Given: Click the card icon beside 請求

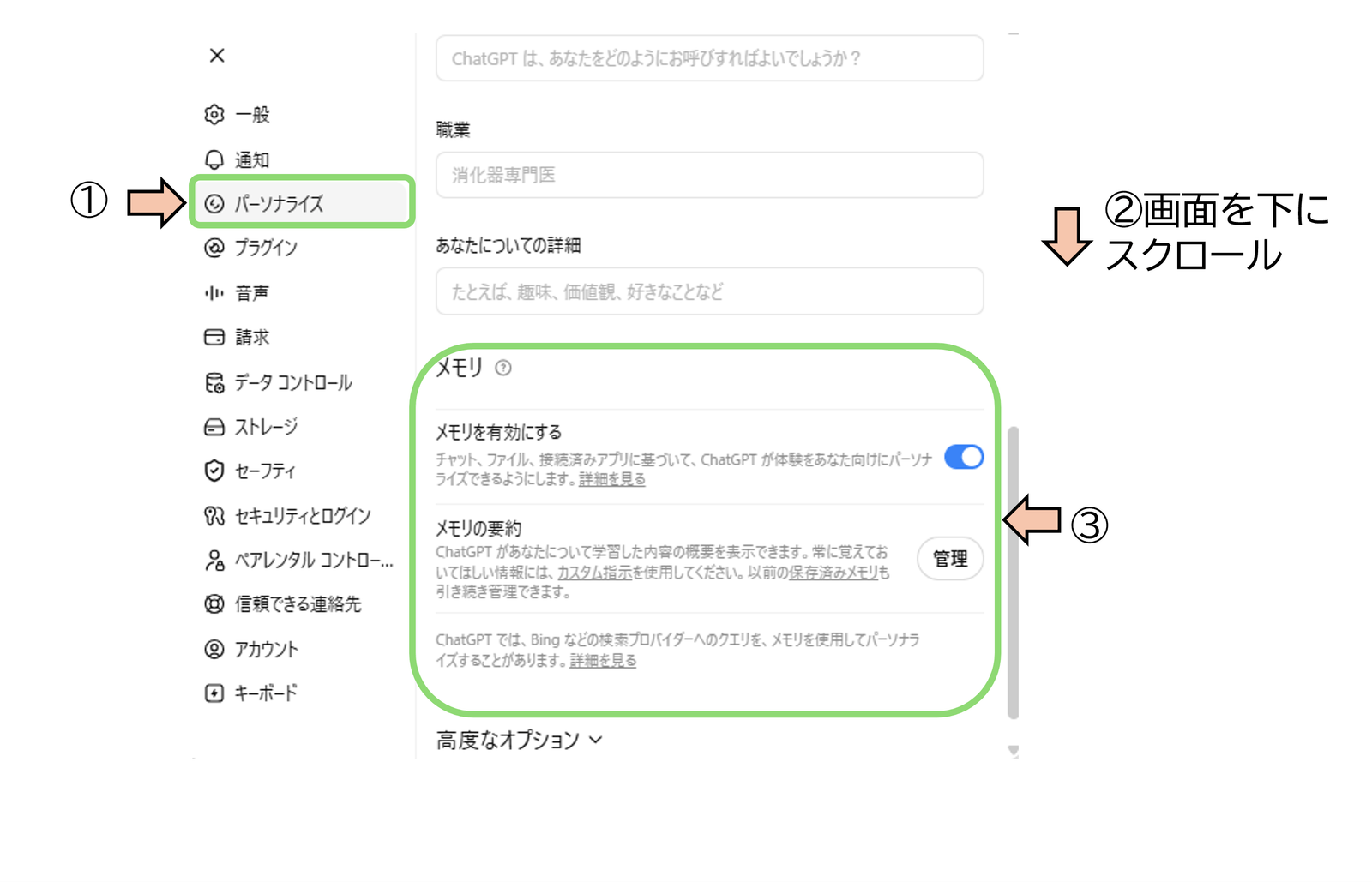Looking at the screenshot, I should [x=214, y=337].
